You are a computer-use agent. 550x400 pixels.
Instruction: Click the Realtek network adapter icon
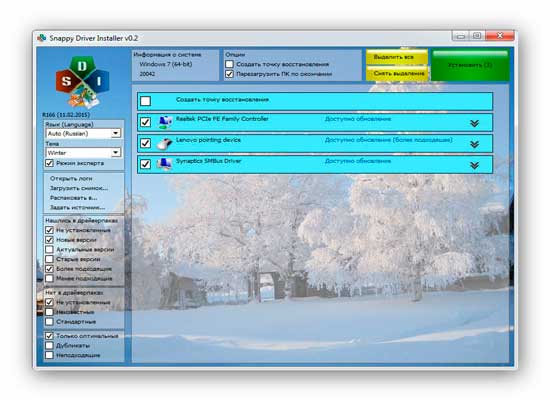[x=165, y=122]
